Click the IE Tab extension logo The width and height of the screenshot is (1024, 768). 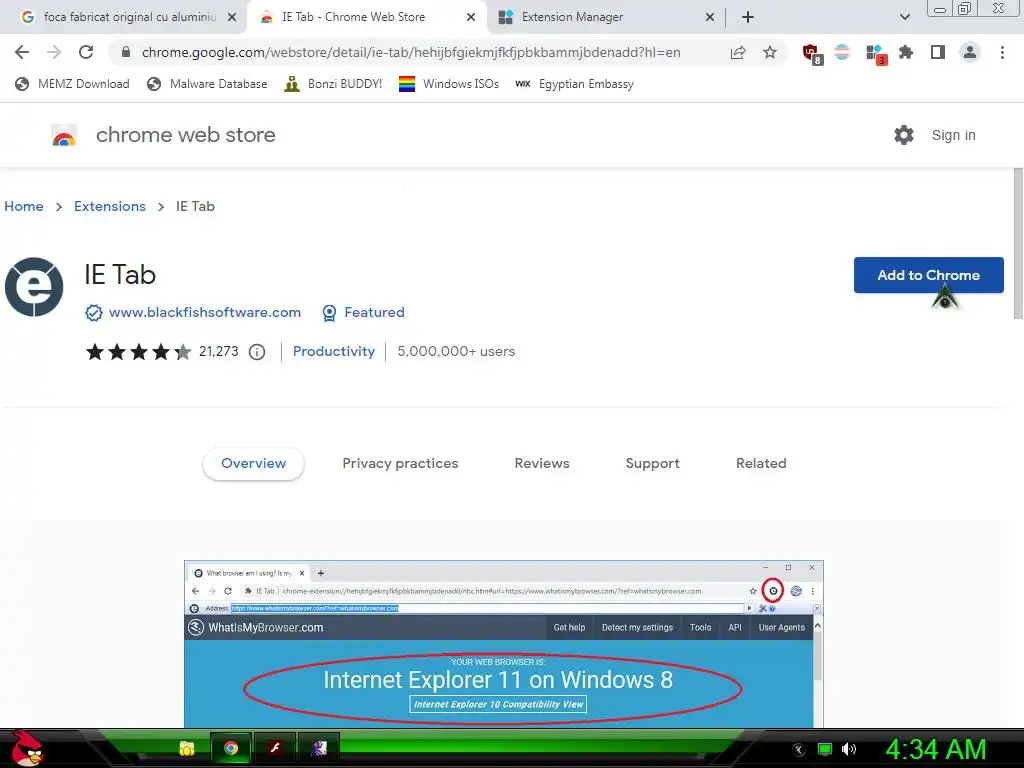34,287
